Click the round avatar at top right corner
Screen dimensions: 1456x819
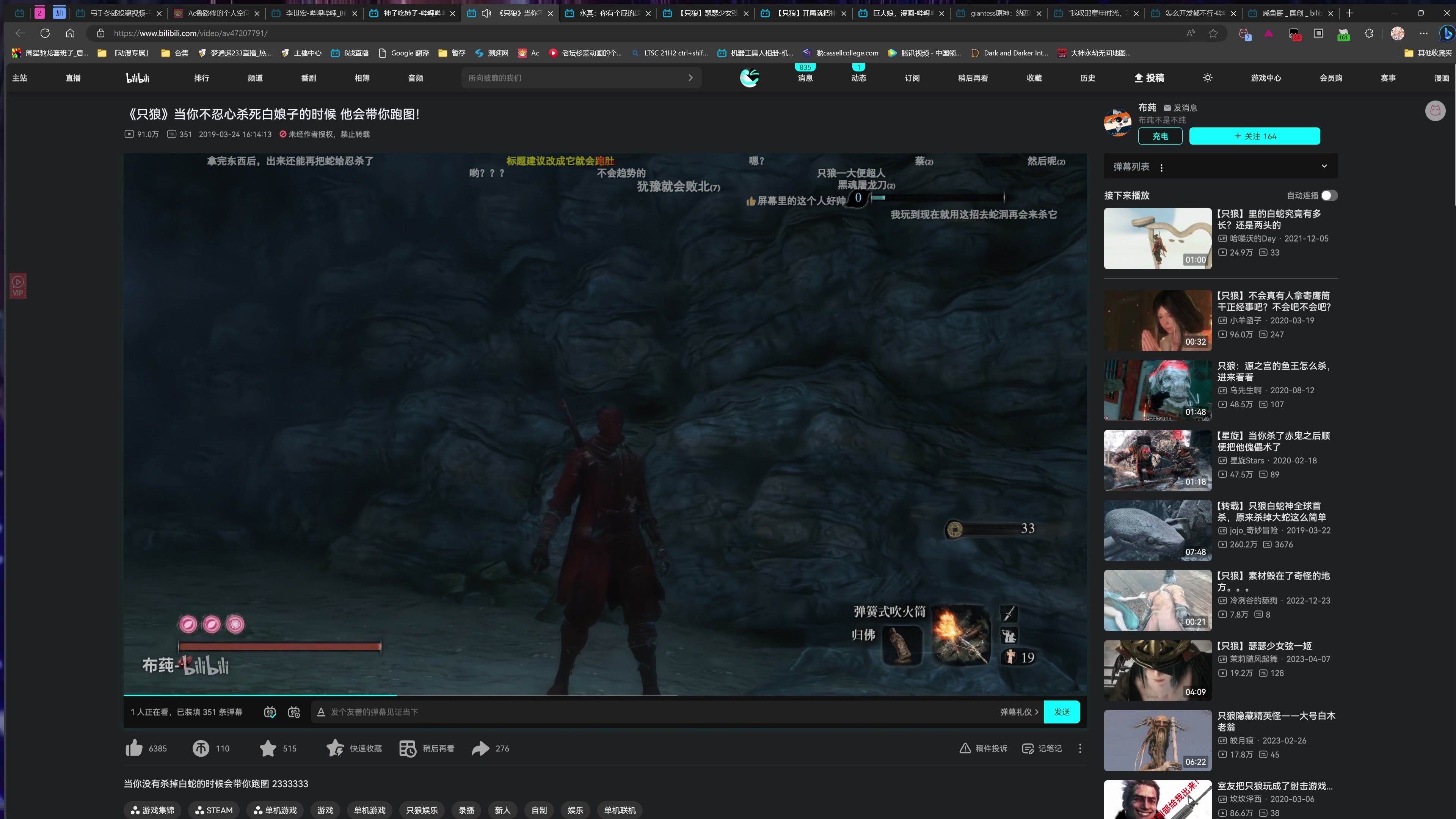1435,111
